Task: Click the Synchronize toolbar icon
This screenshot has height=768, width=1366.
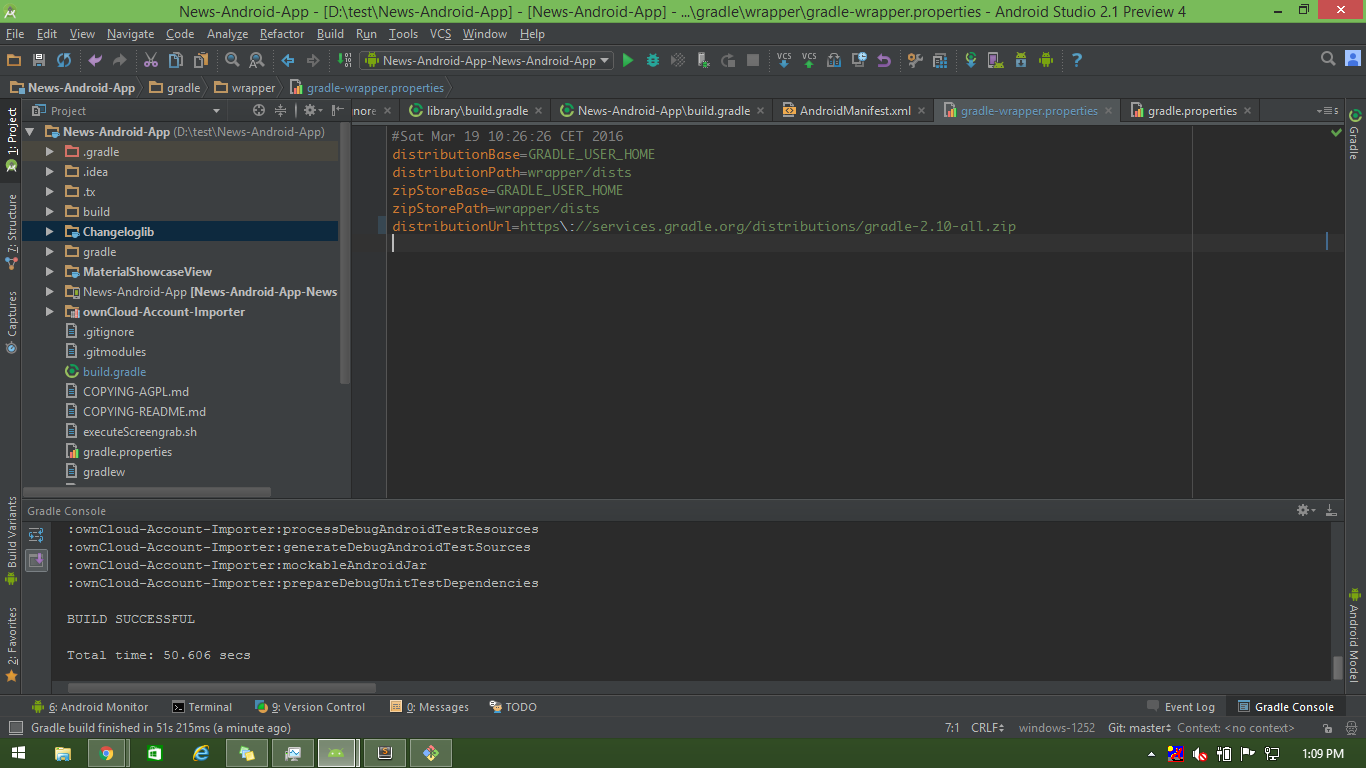Action: coord(64,60)
